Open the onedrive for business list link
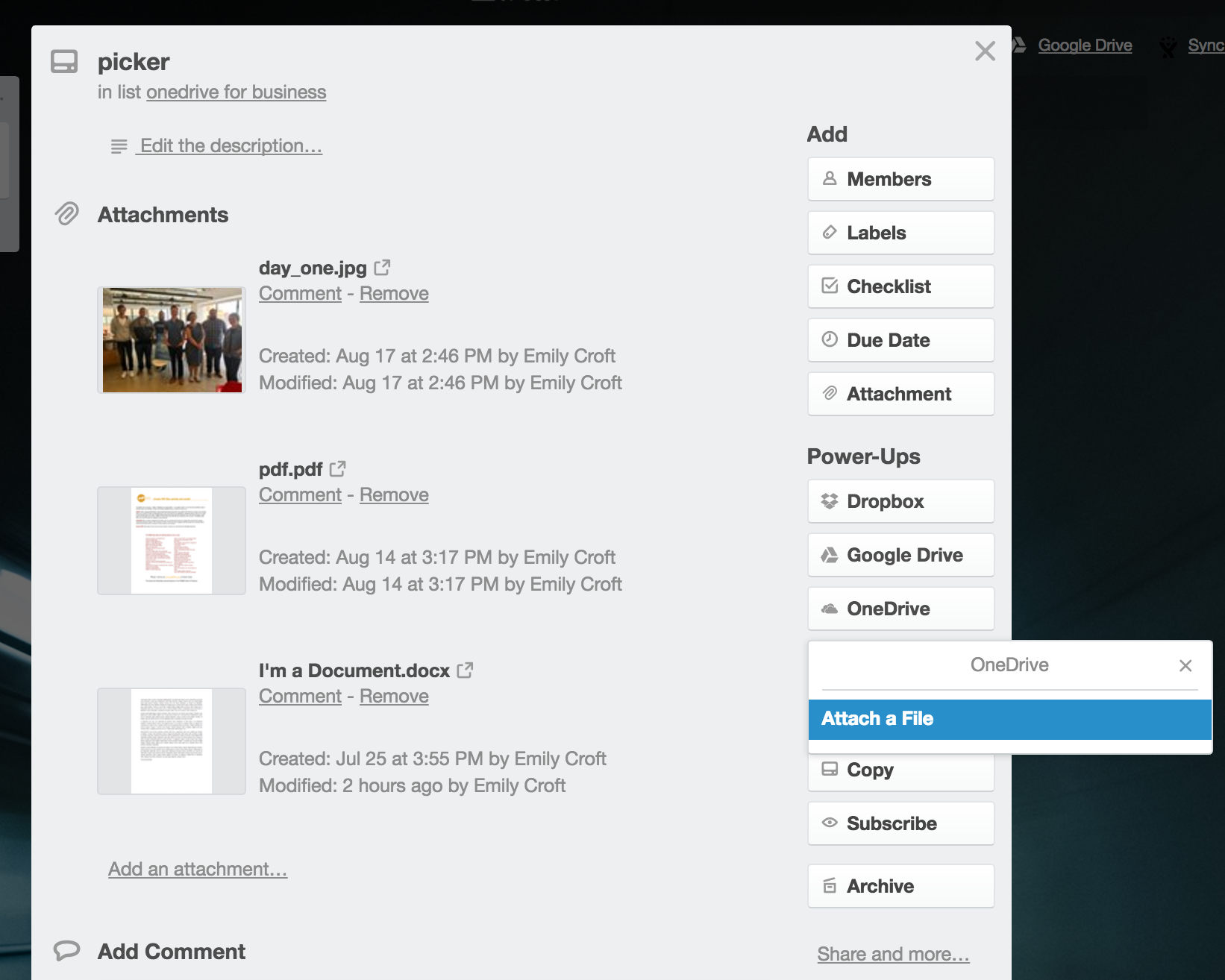 (236, 92)
